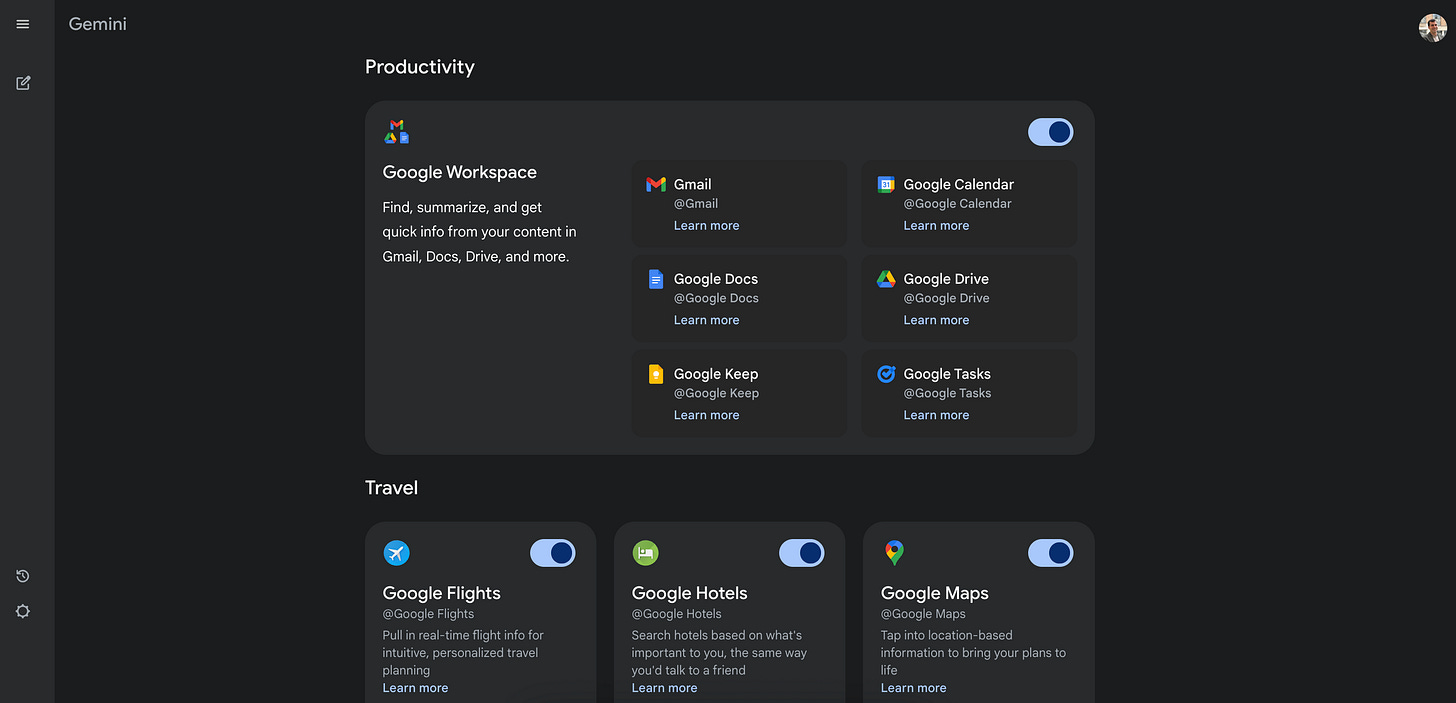Click the Google Flights airplane icon
1456x703 pixels.
397,553
